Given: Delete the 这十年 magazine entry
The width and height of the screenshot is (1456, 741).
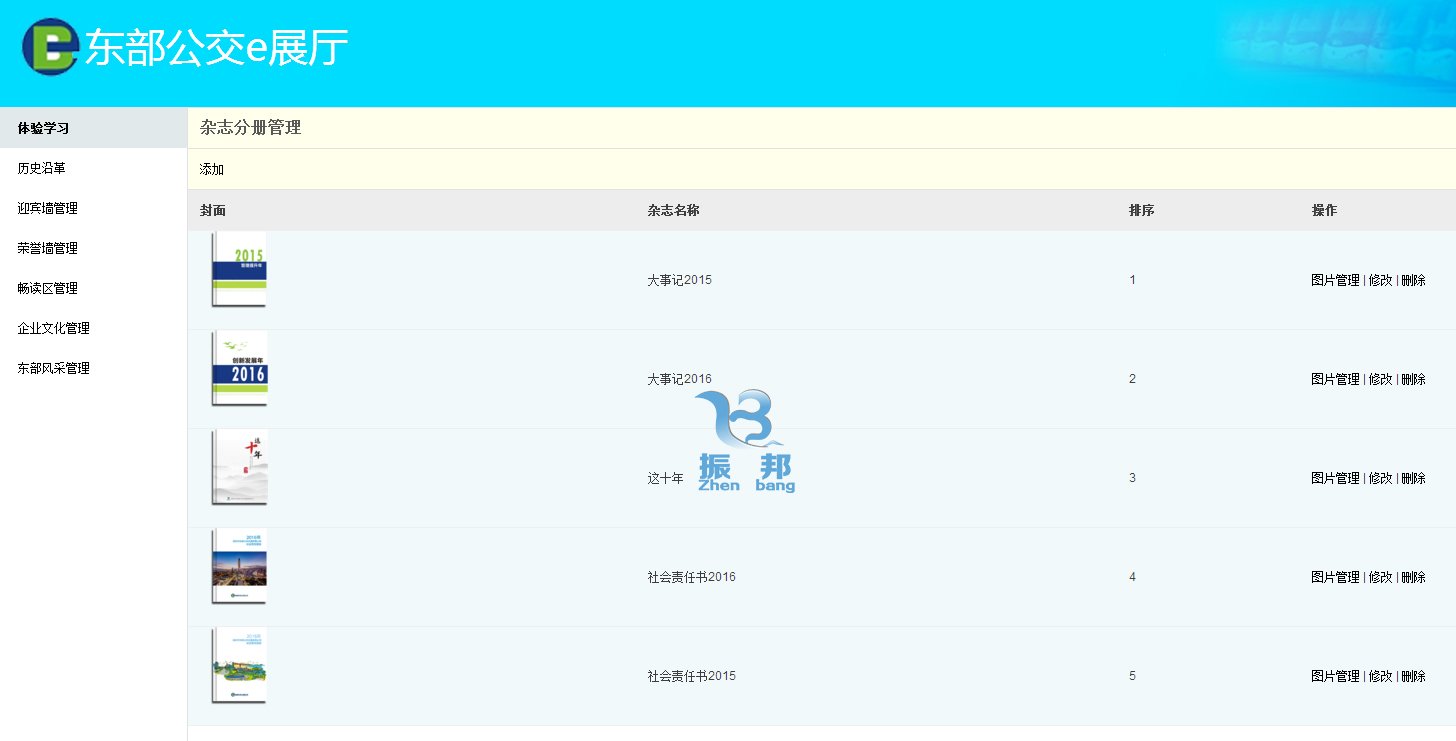Looking at the screenshot, I should [1413, 478].
